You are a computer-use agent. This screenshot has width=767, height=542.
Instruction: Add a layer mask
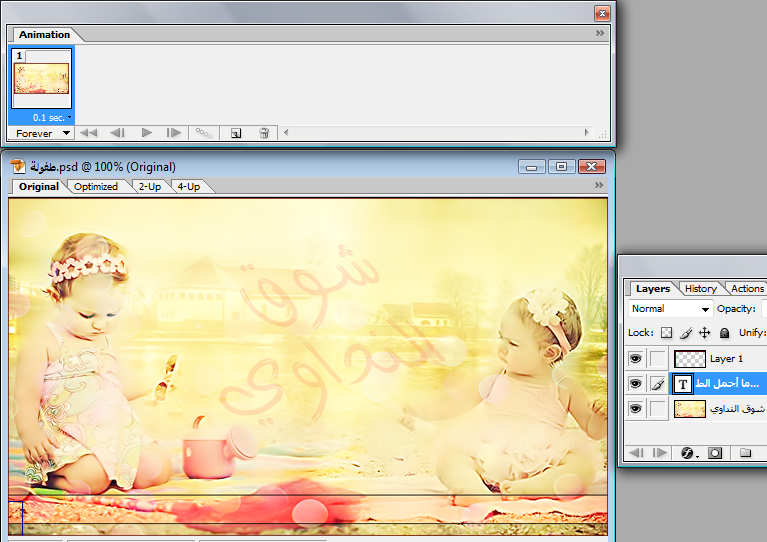click(x=715, y=453)
